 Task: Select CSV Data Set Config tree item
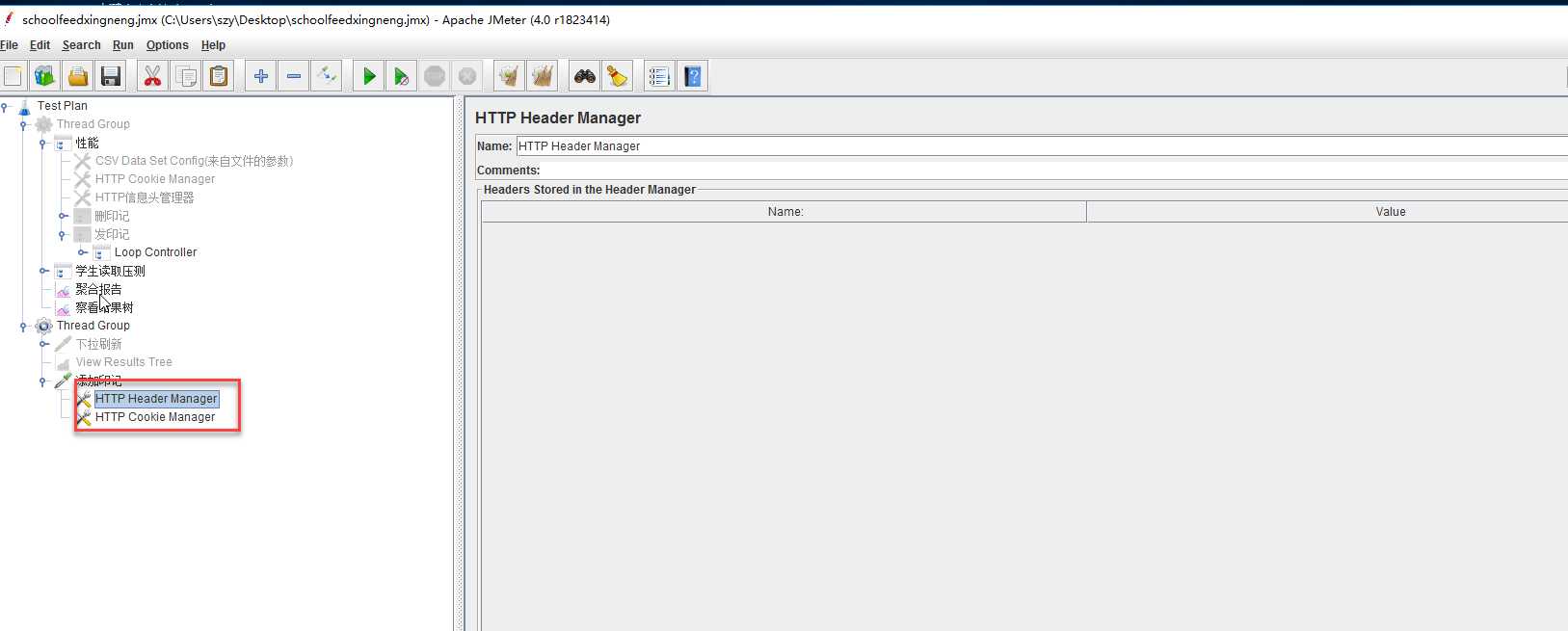(x=194, y=161)
